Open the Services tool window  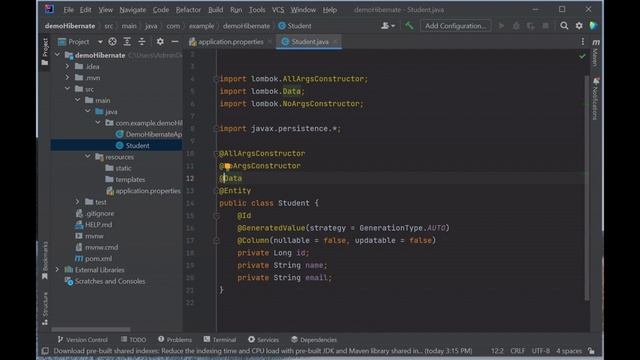(x=263, y=340)
